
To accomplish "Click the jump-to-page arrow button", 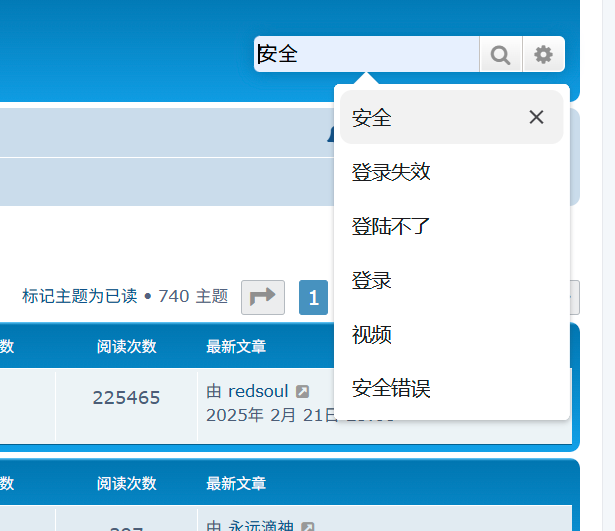I will [263, 297].
